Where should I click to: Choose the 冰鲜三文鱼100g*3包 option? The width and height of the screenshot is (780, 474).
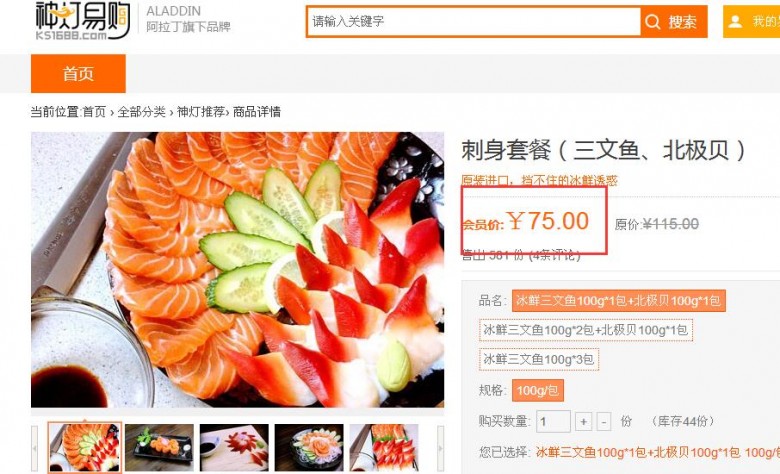(539, 360)
